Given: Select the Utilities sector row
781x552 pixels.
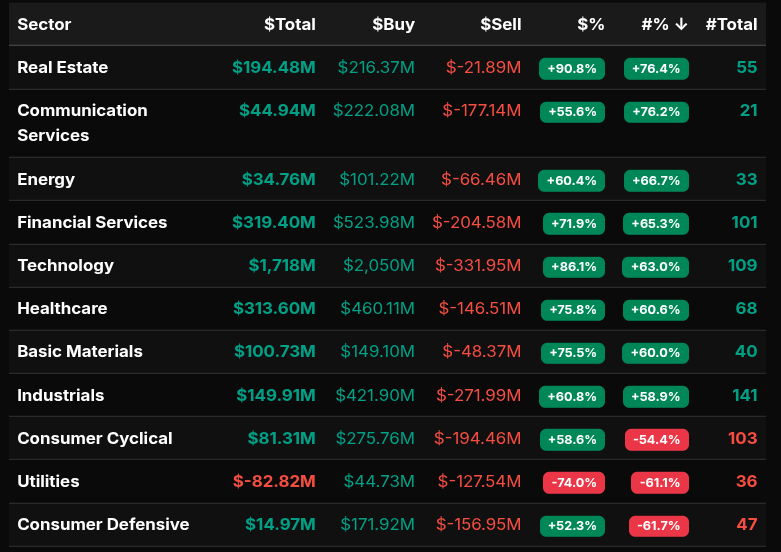Looking at the screenshot, I should (48, 482).
